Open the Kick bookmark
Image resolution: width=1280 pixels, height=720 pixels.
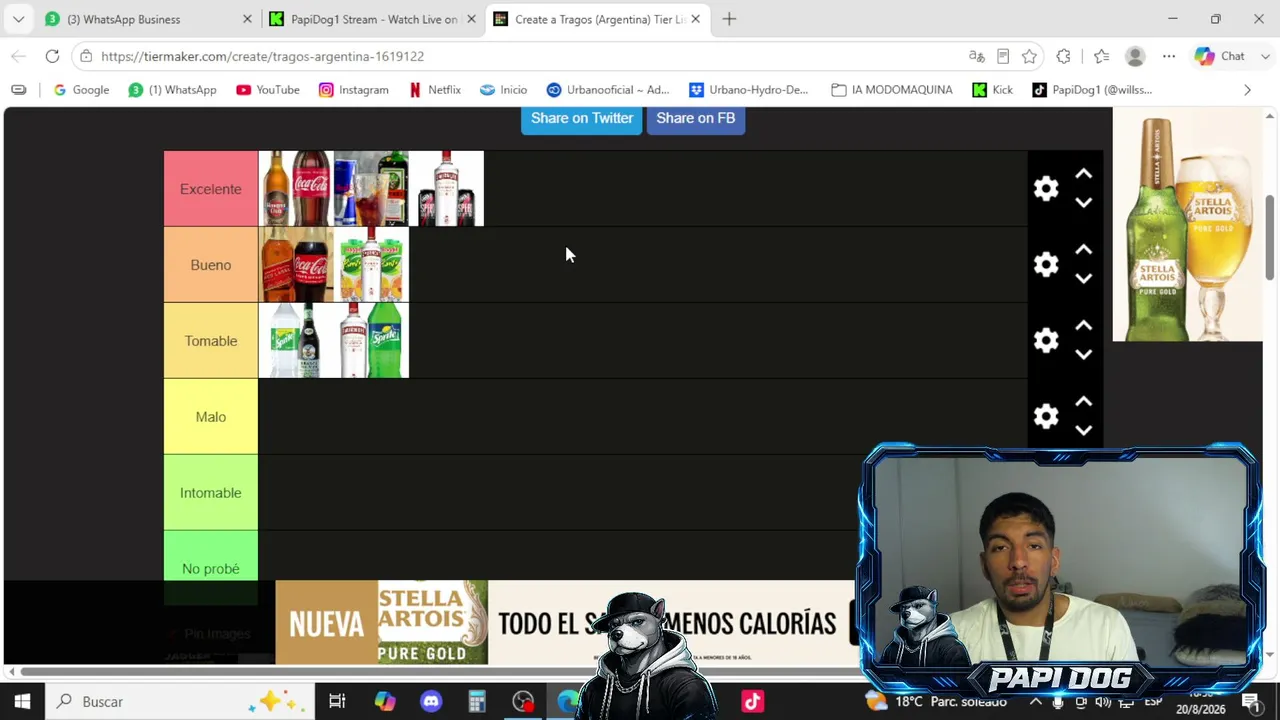(992, 90)
